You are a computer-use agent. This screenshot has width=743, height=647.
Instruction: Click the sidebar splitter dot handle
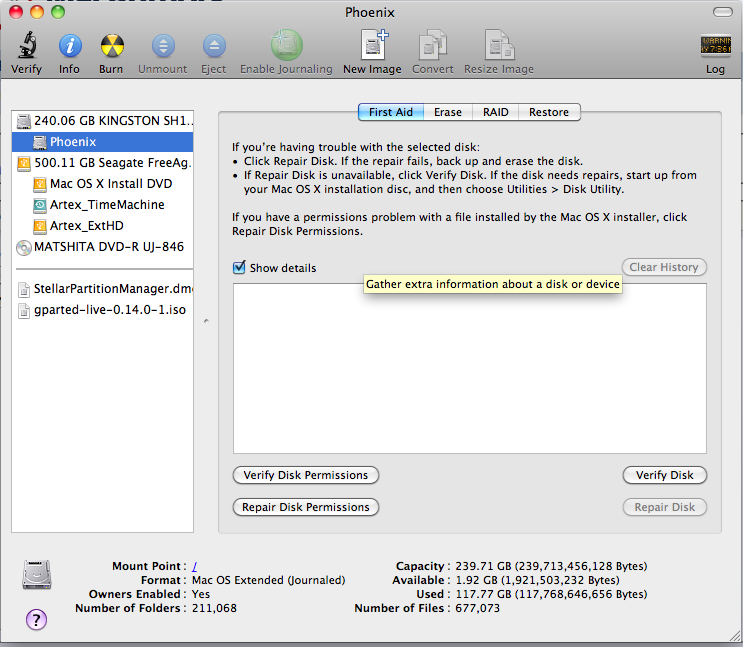(206, 321)
